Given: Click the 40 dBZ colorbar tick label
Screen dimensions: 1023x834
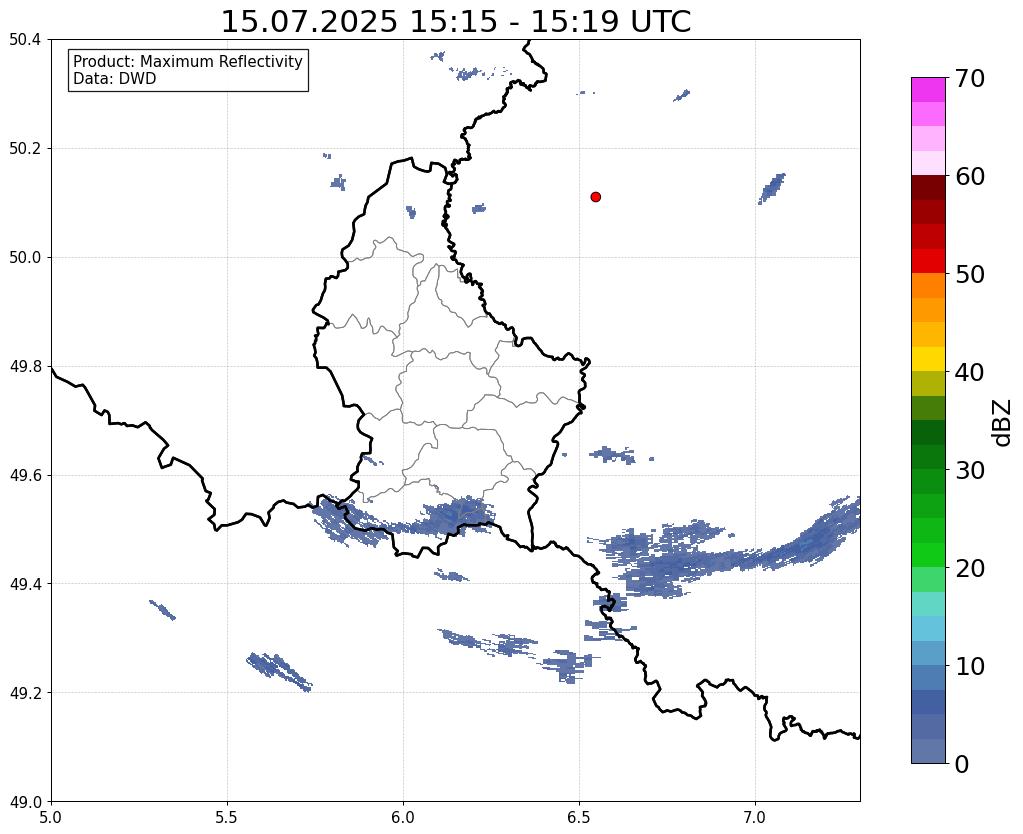Looking at the screenshot, I should point(970,372).
